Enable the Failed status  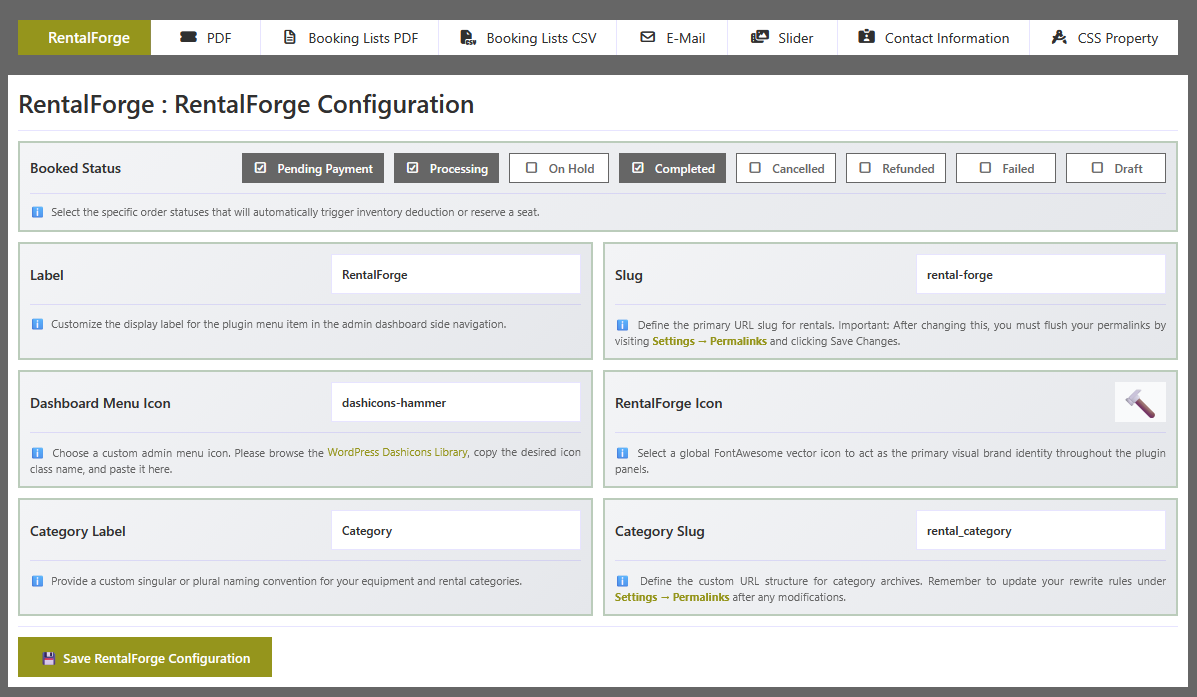pos(1005,168)
